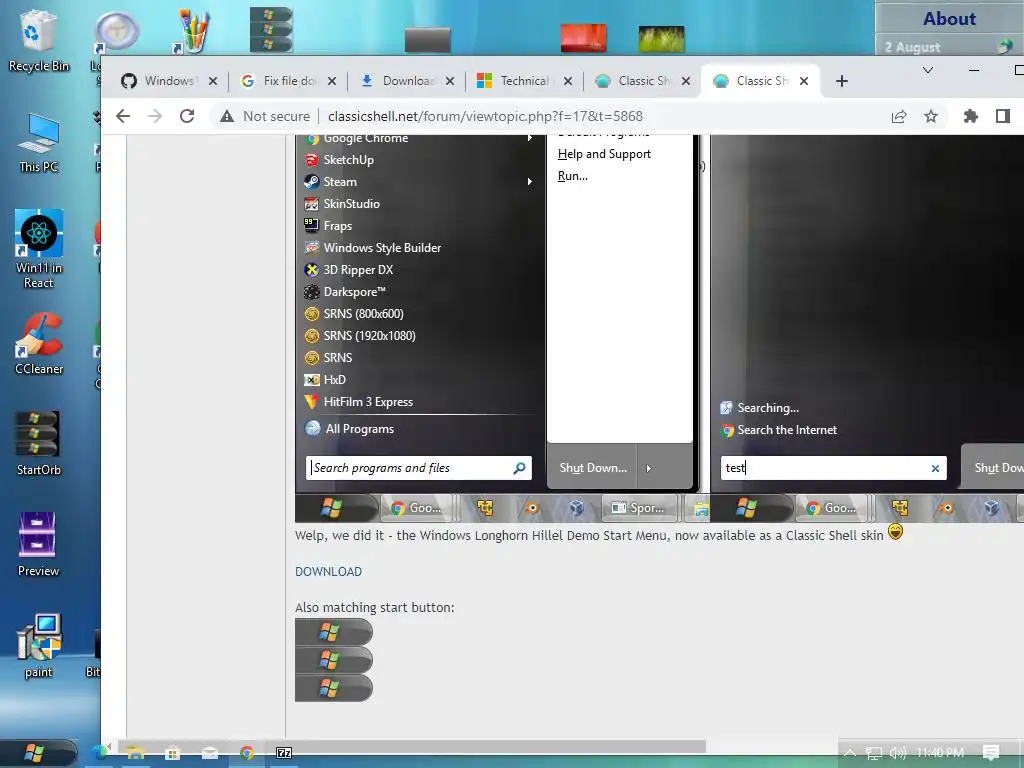Click Windows Style Builder entry
This screenshot has width=1024, height=768.
coord(382,248)
